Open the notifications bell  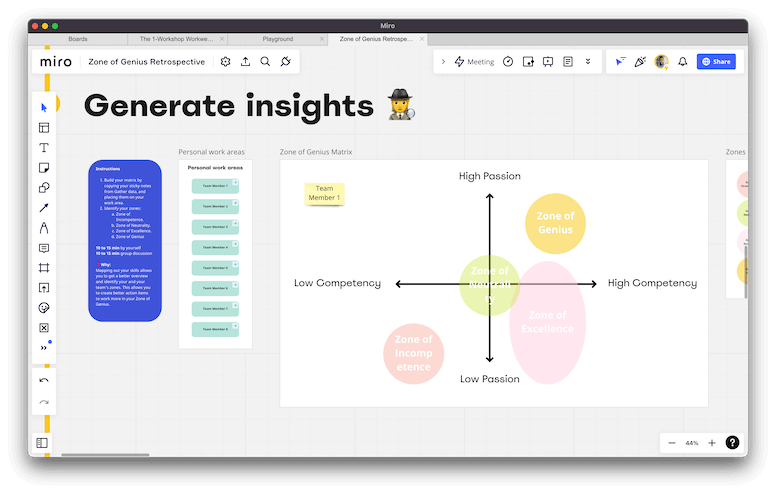click(683, 62)
